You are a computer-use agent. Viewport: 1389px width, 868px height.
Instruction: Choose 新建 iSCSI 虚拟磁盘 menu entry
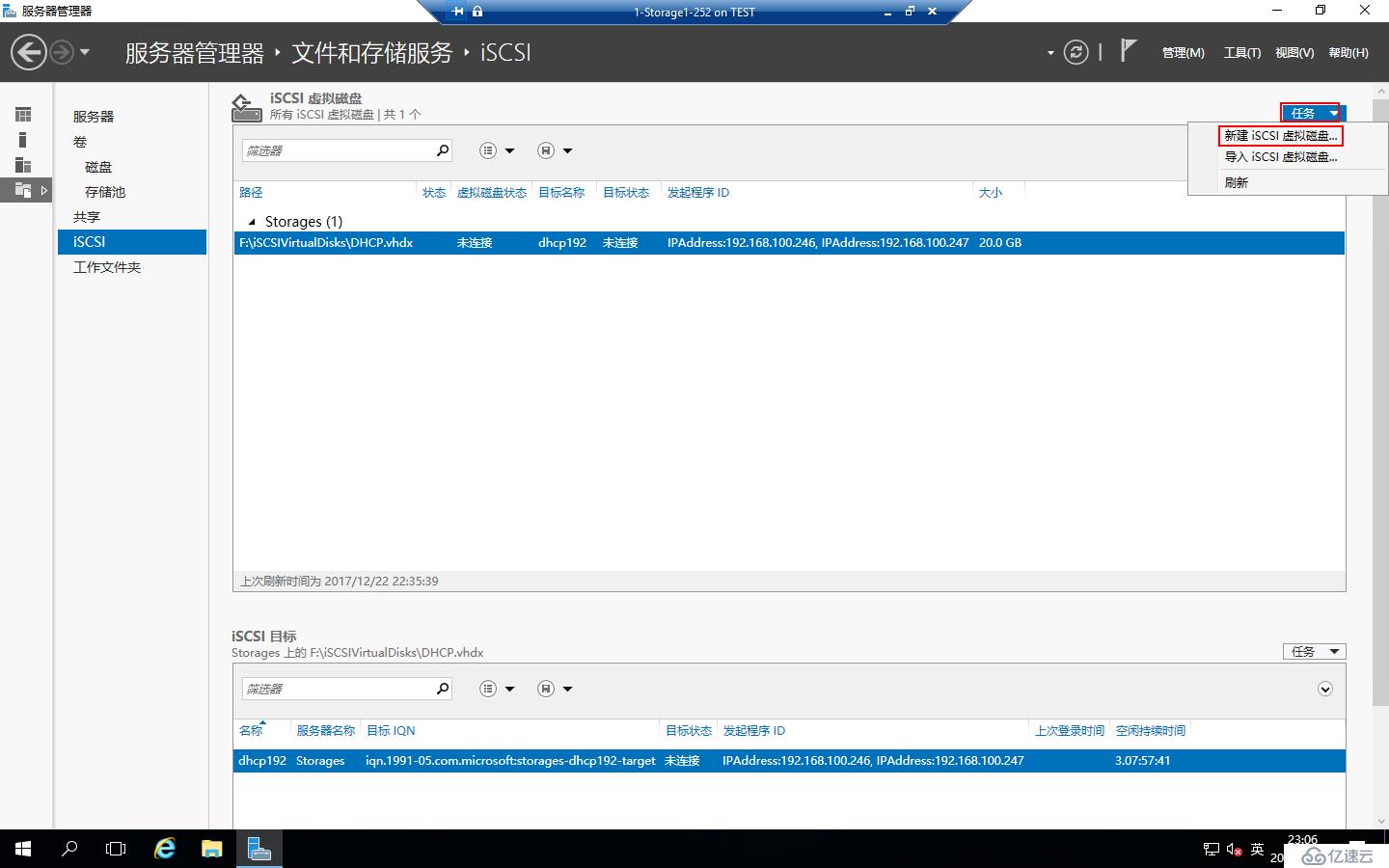[x=1281, y=136]
